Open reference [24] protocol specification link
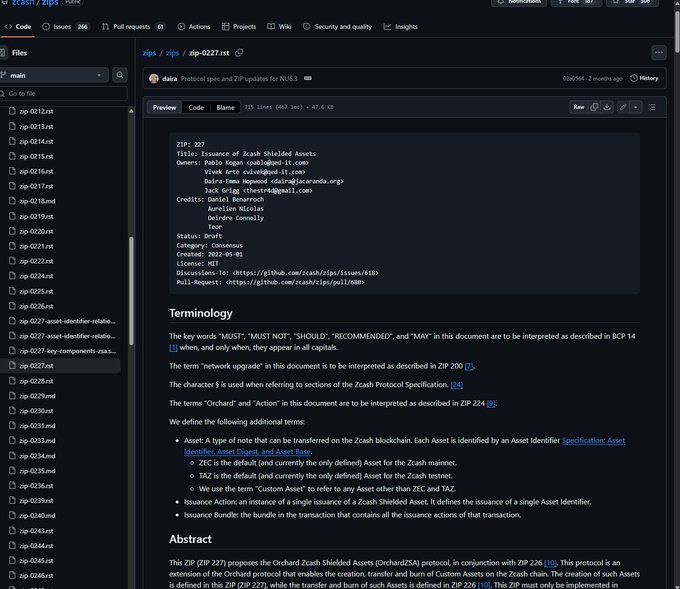 pyautogui.click(x=457, y=385)
